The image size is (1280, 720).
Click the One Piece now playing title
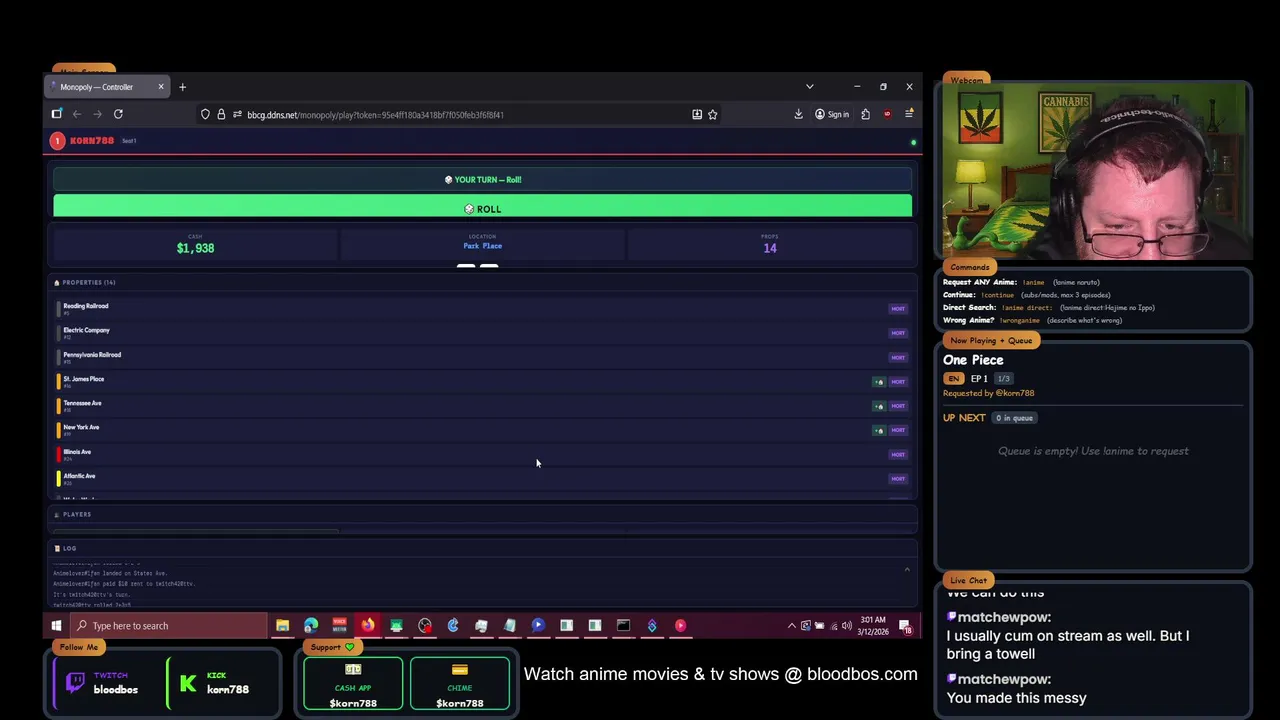point(973,360)
